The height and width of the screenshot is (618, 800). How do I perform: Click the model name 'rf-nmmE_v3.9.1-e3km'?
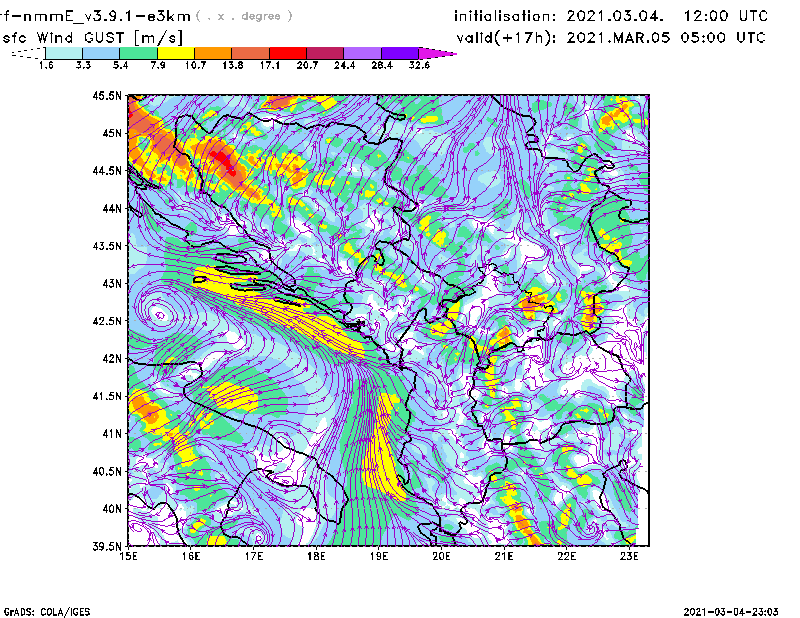click(95, 16)
